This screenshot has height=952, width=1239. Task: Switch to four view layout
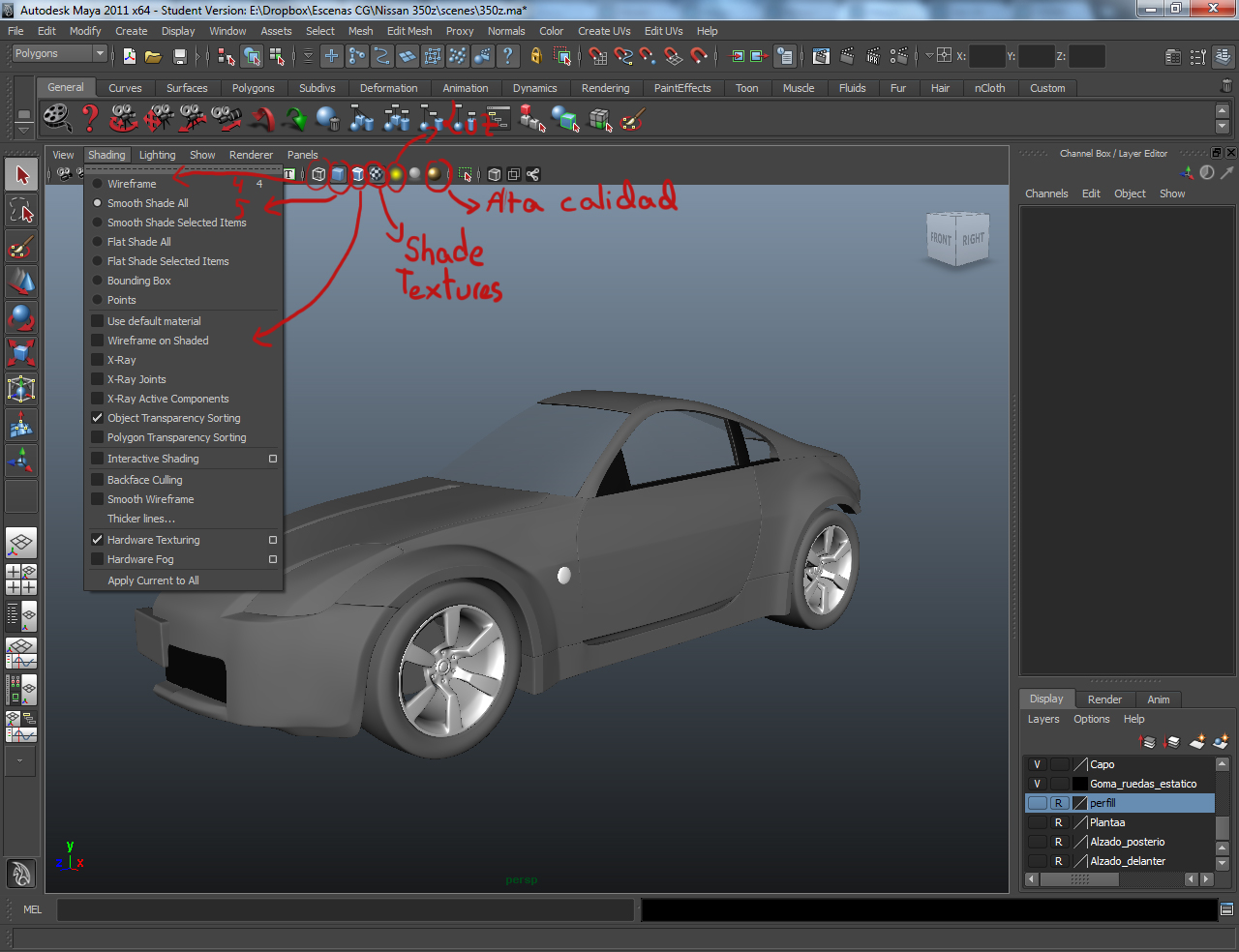coord(21,579)
